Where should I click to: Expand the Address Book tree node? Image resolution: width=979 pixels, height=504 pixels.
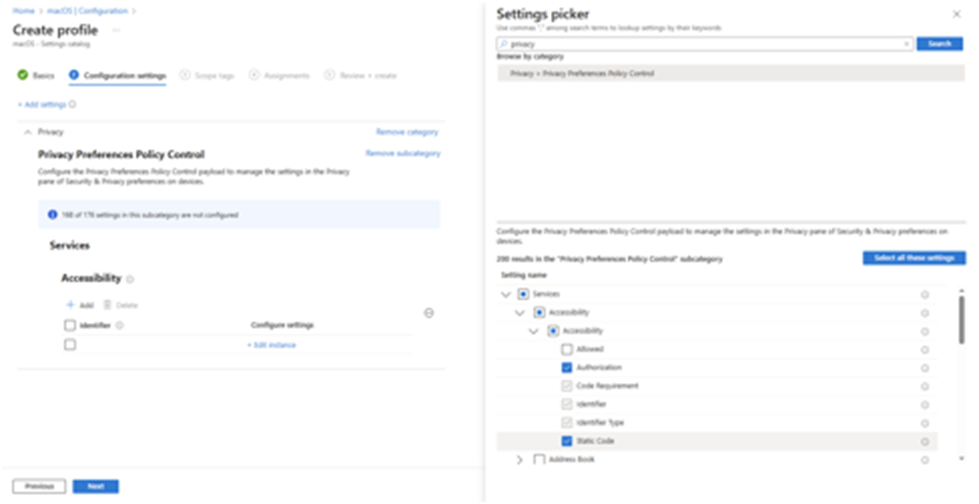point(519,460)
